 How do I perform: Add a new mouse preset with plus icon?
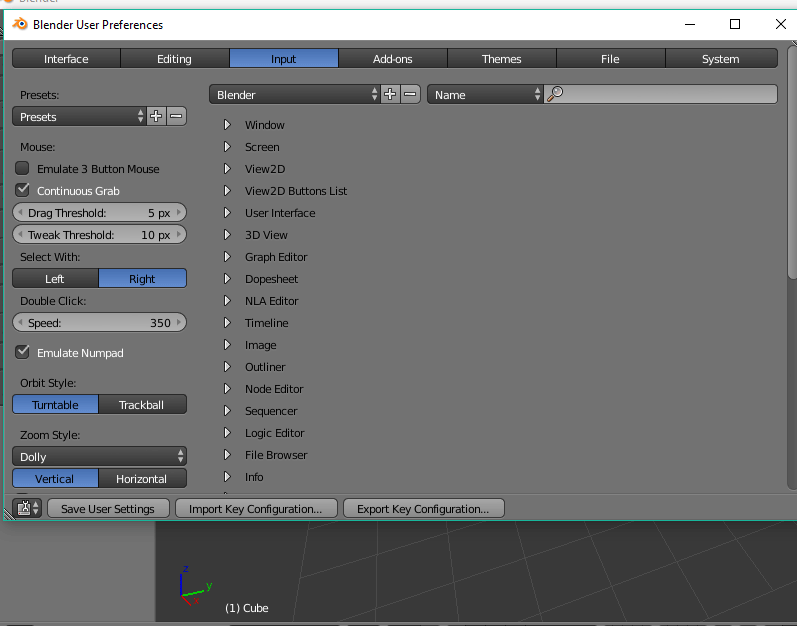[156, 116]
